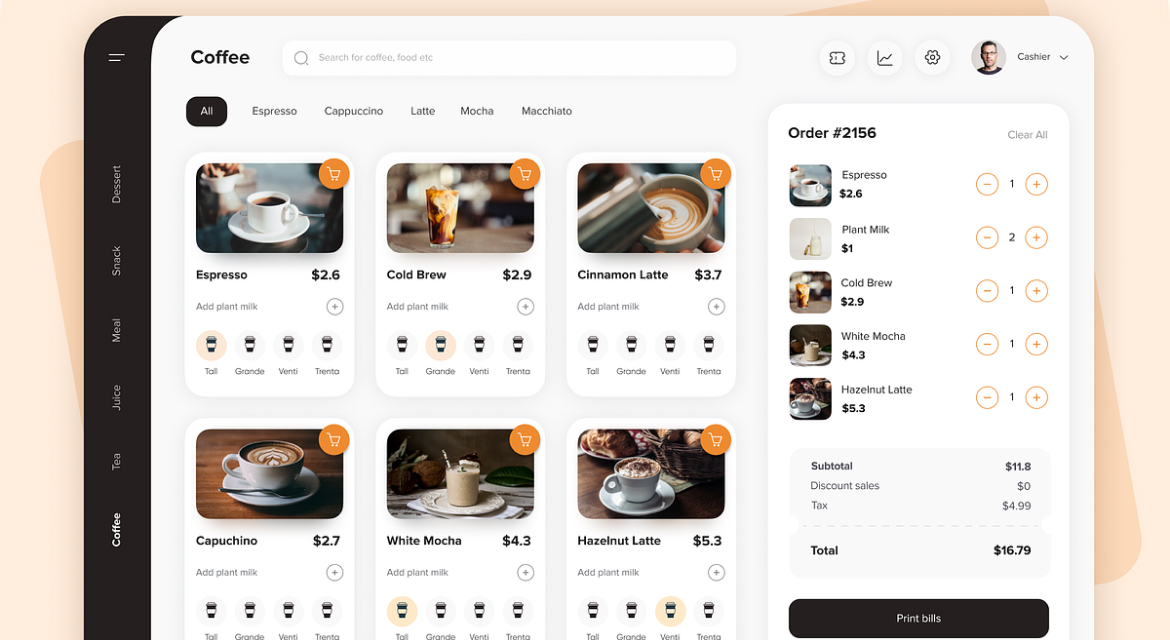Open the Cinnamon Latte product image
This screenshot has height=640, width=1170.
[651, 208]
